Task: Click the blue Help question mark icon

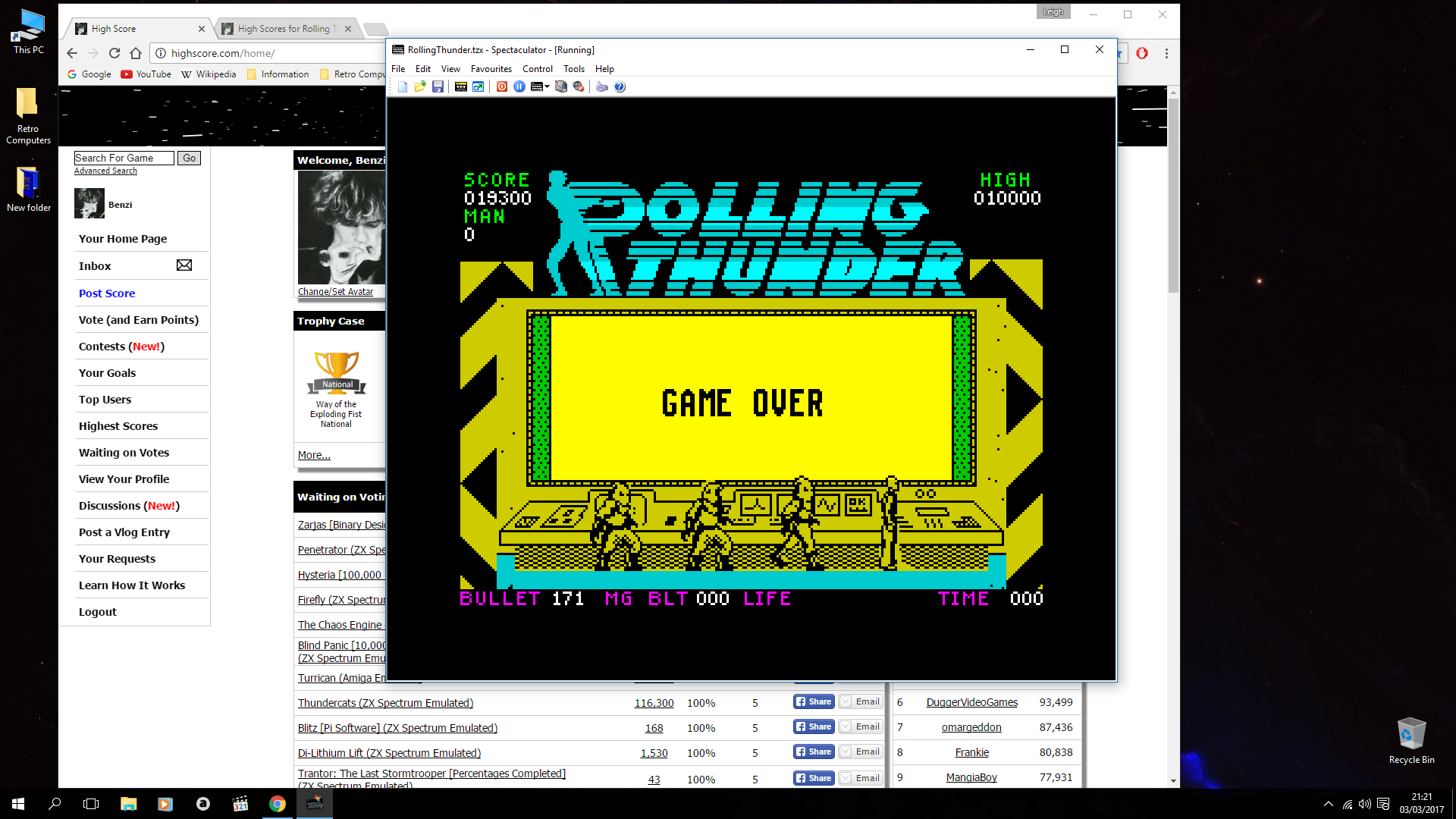Action: [x=620, y=86]
